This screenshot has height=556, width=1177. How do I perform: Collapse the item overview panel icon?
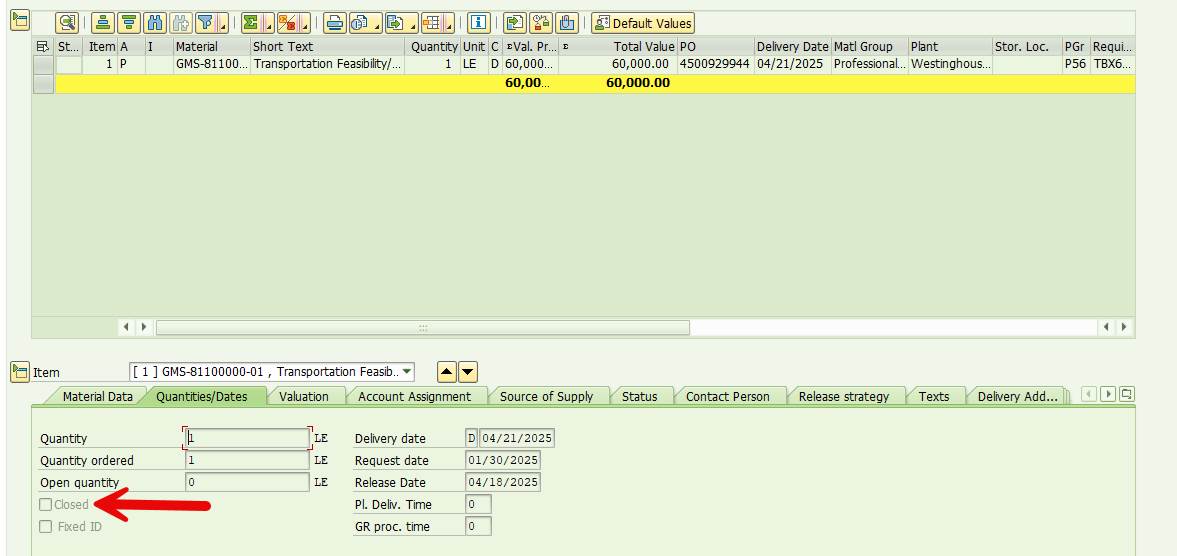click(20, 21)
